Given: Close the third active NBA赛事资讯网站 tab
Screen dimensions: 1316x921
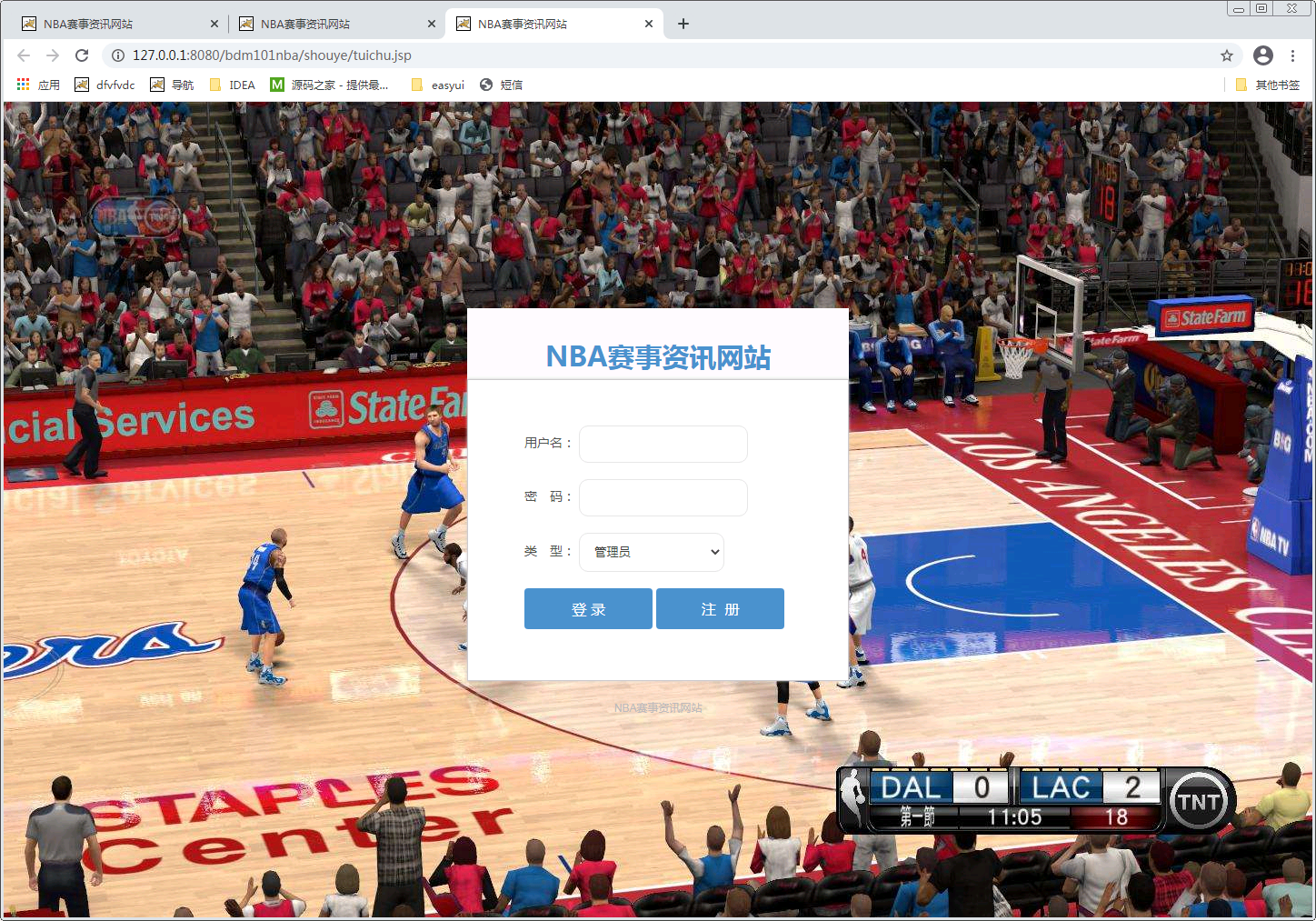Looking at the screenshot, I should pos(649,24).
